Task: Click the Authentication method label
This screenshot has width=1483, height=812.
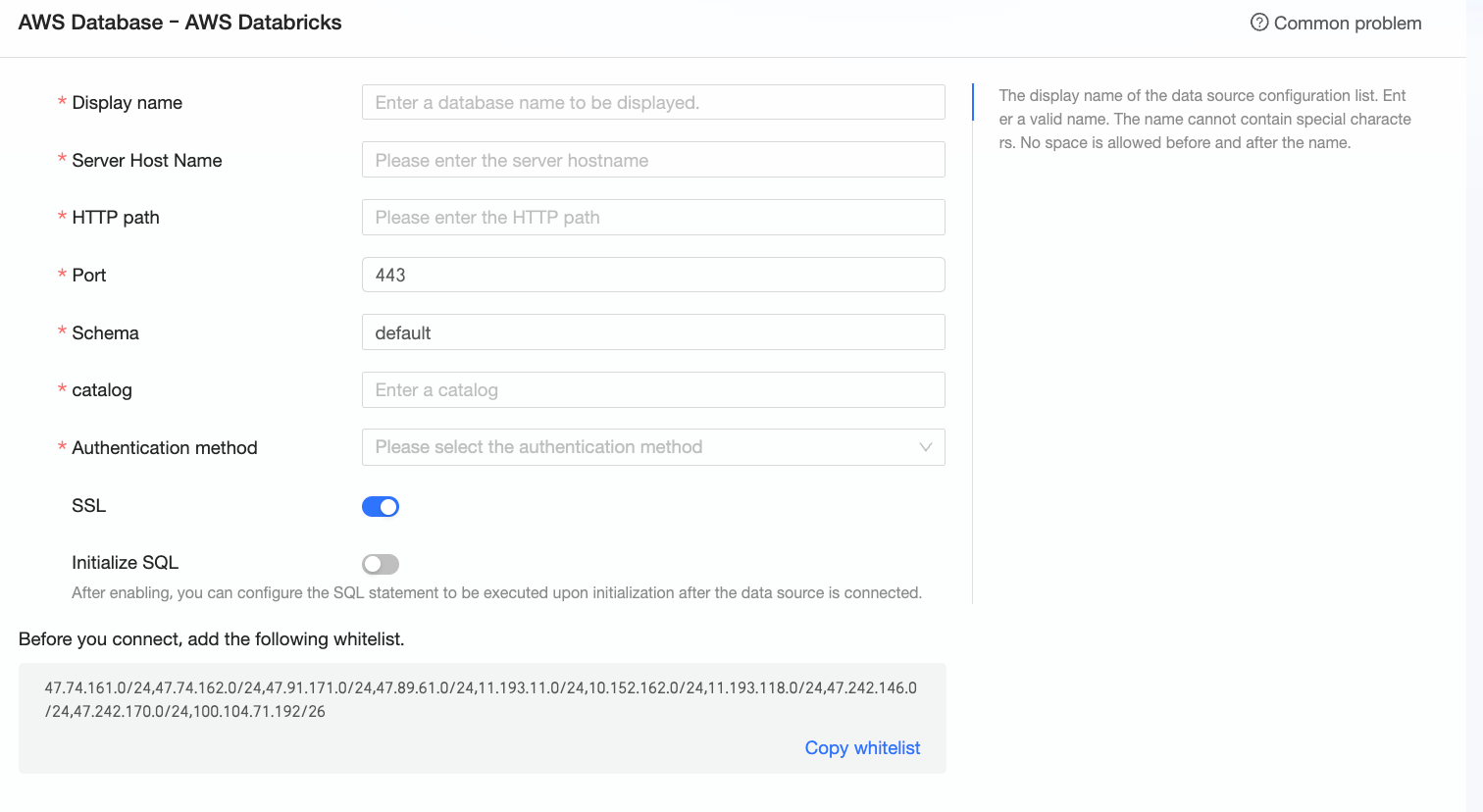Action: [x=164, y=448]
